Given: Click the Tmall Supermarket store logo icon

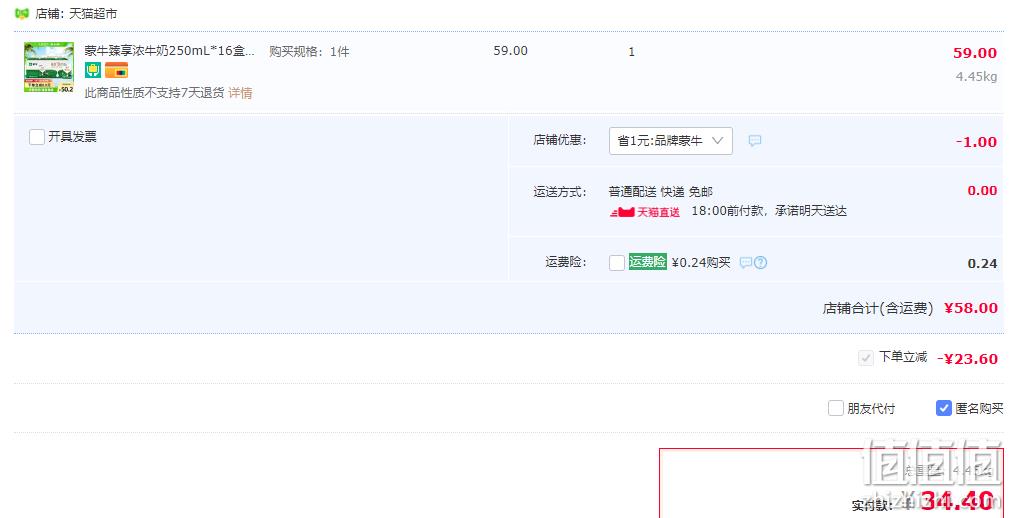Looking at the screenshot, I should (x=22, y=14).
